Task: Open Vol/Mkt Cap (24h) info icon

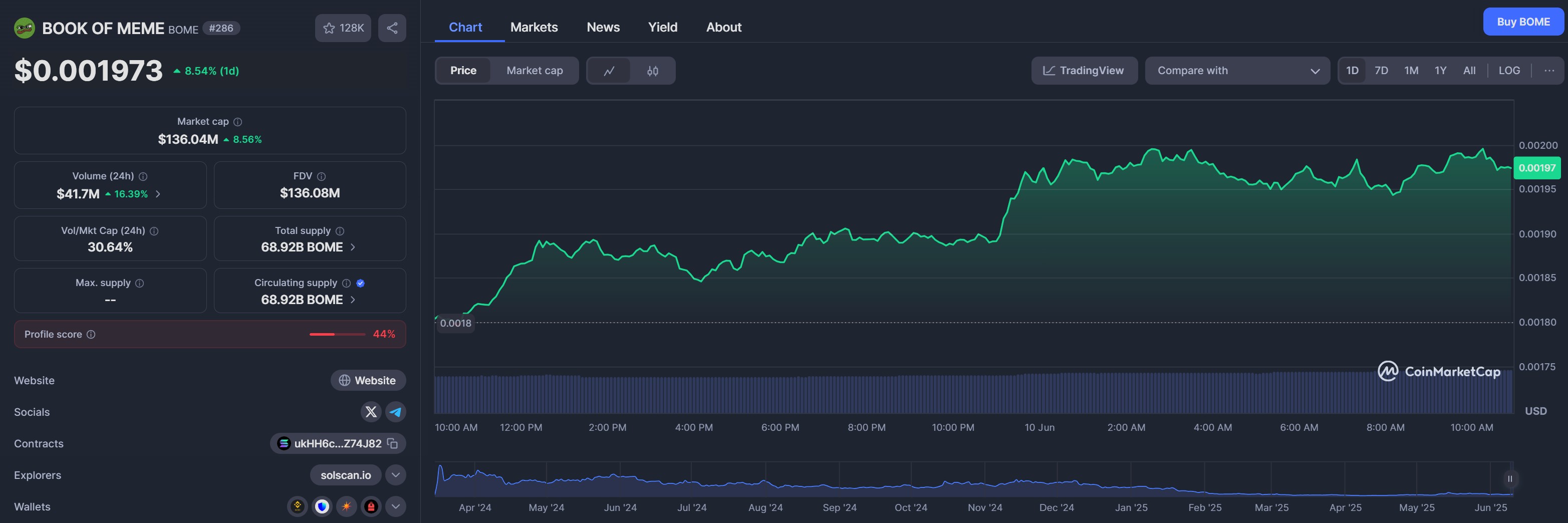Action: point(154,231)
